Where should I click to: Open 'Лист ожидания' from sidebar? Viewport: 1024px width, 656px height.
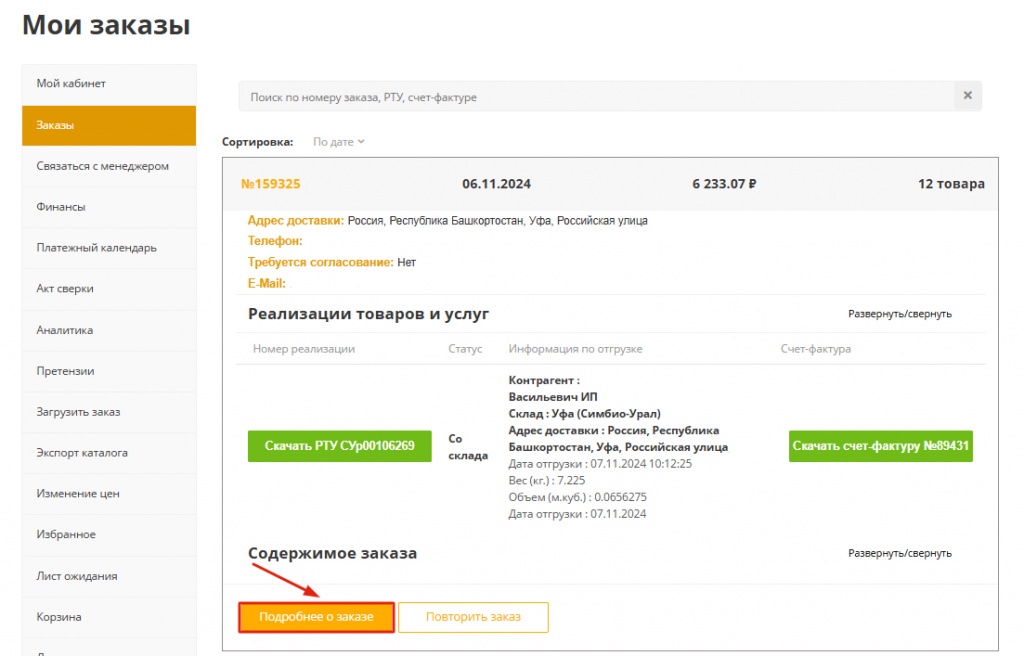coord(77,576)
